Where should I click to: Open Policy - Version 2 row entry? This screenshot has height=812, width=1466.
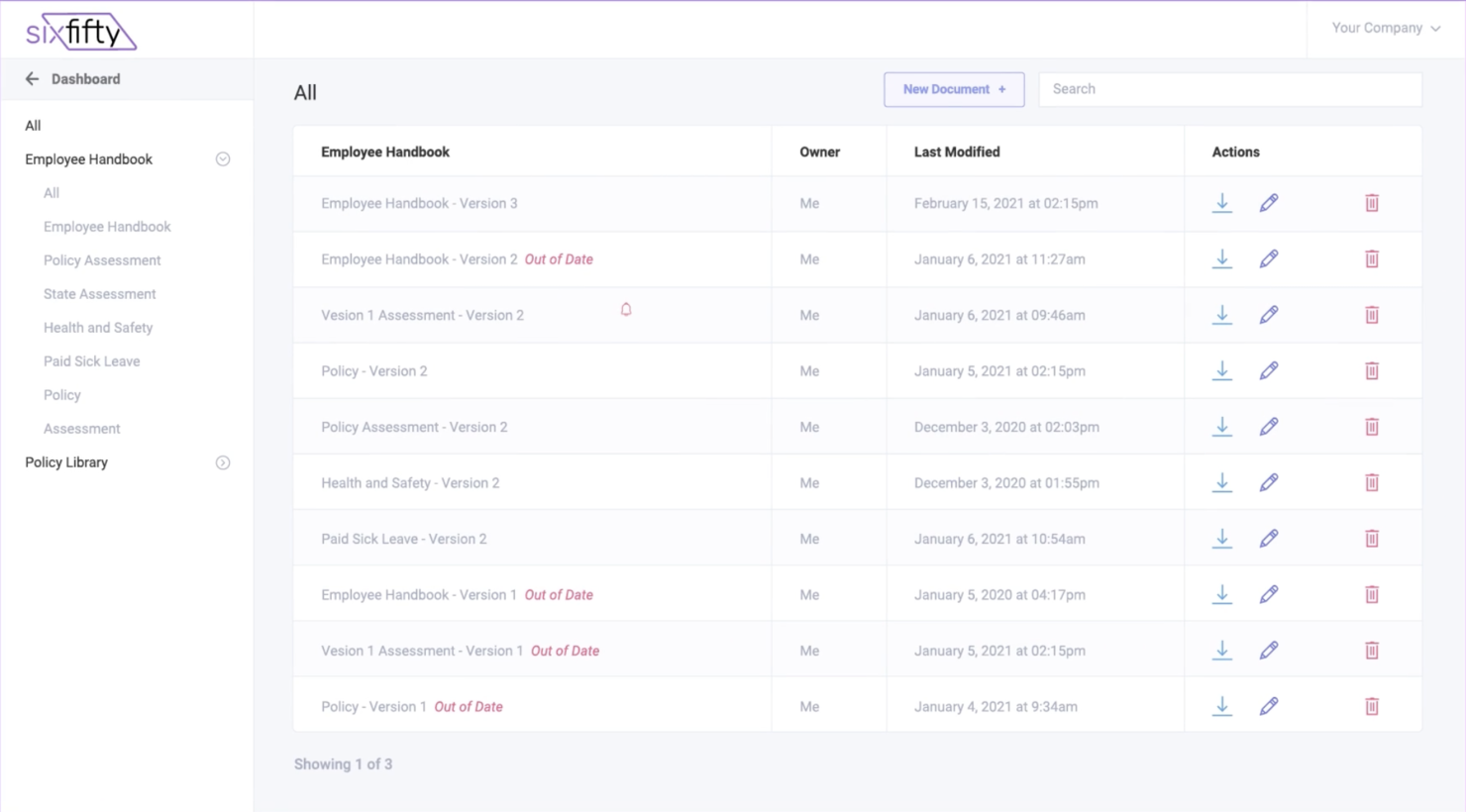pyautogui.click(x=374, y=370)
